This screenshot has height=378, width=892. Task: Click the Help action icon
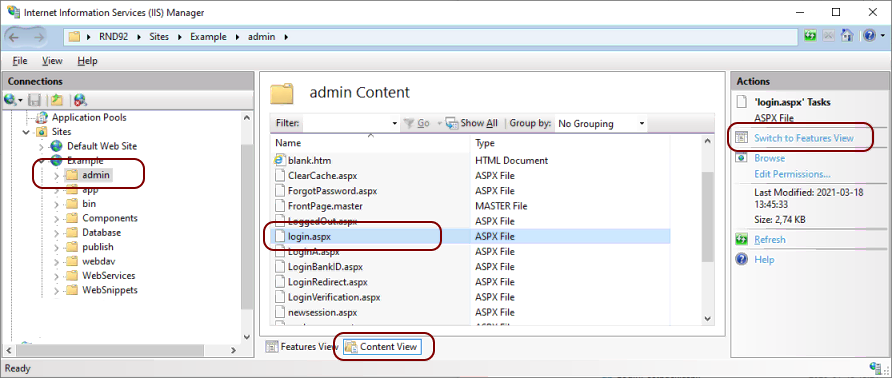(741, 260)
